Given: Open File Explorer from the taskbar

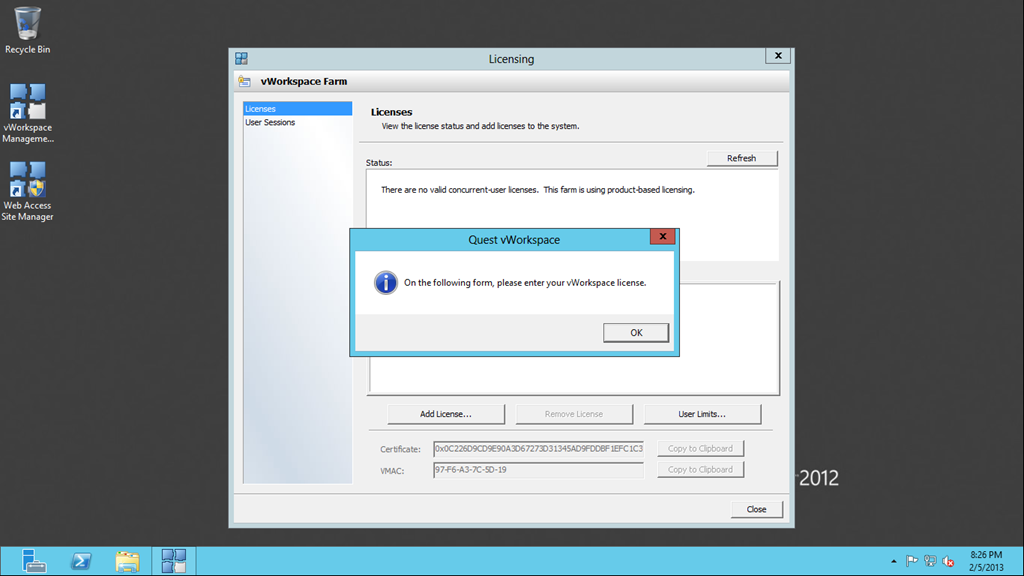Looking at the screenshot, I should coord(127,561).
